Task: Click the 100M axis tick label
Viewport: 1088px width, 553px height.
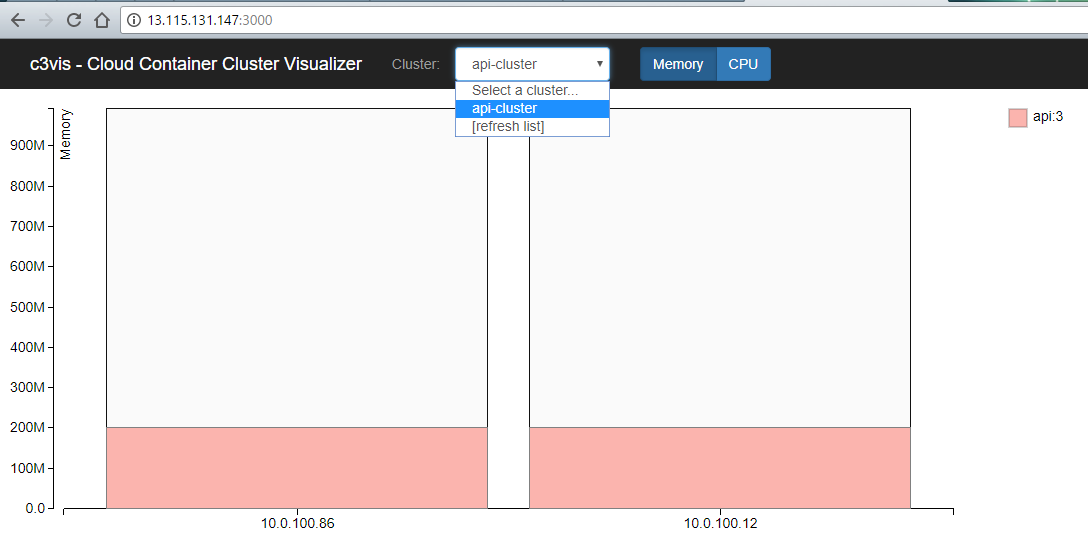Action: (x=28, y=468)
